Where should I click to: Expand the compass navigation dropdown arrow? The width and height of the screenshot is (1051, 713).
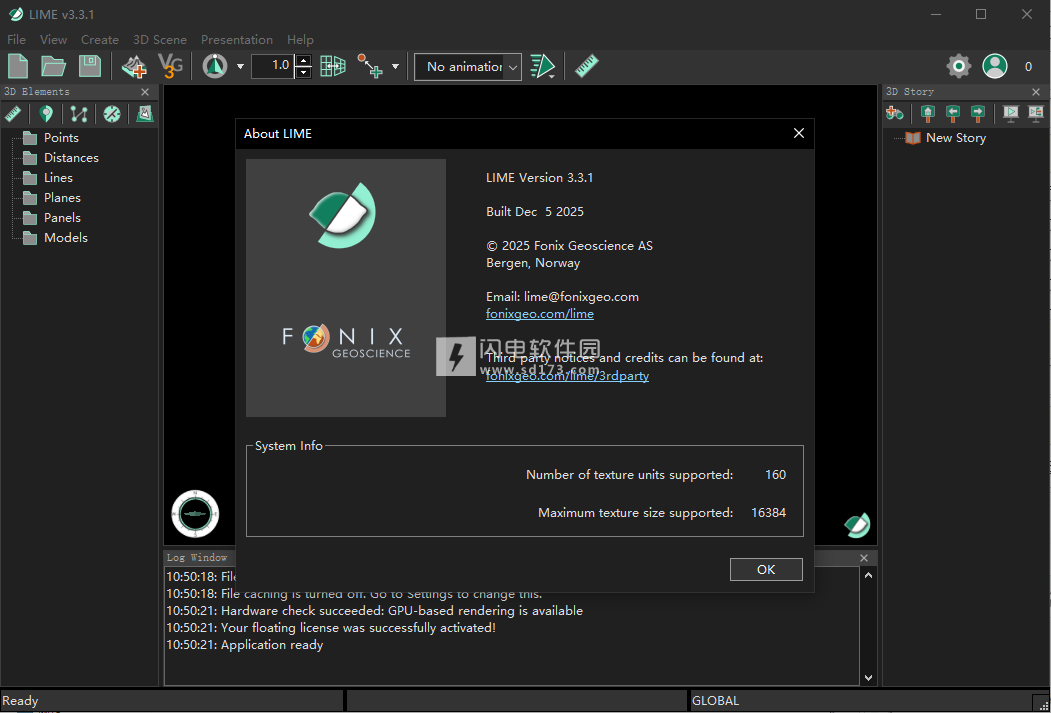tap(240, 67)
